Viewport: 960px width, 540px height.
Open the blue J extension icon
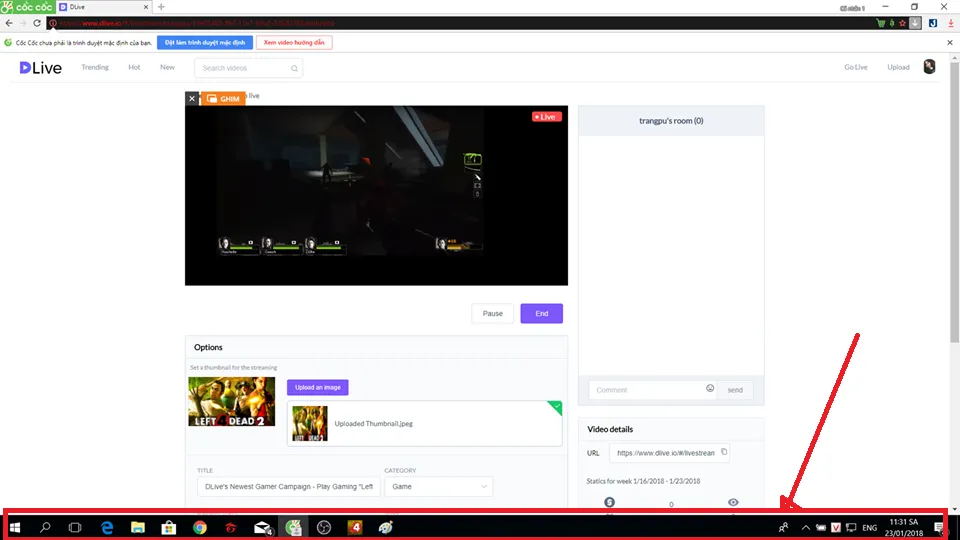932,23
